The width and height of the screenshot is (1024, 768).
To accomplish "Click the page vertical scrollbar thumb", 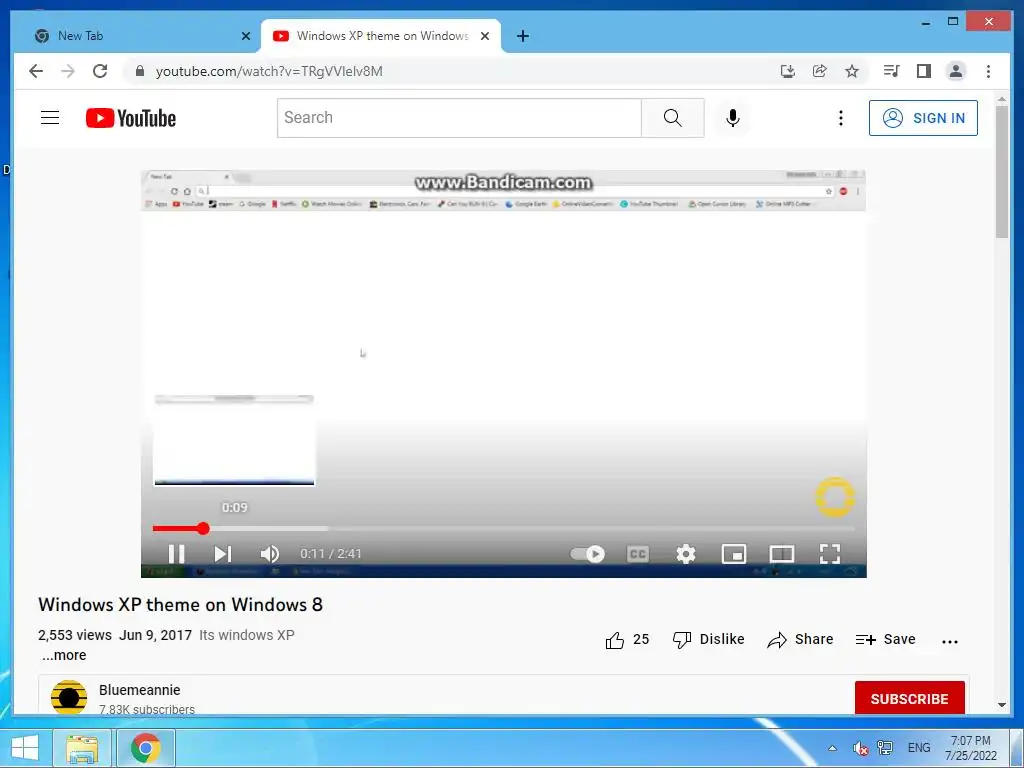I will pos(1002,172).
